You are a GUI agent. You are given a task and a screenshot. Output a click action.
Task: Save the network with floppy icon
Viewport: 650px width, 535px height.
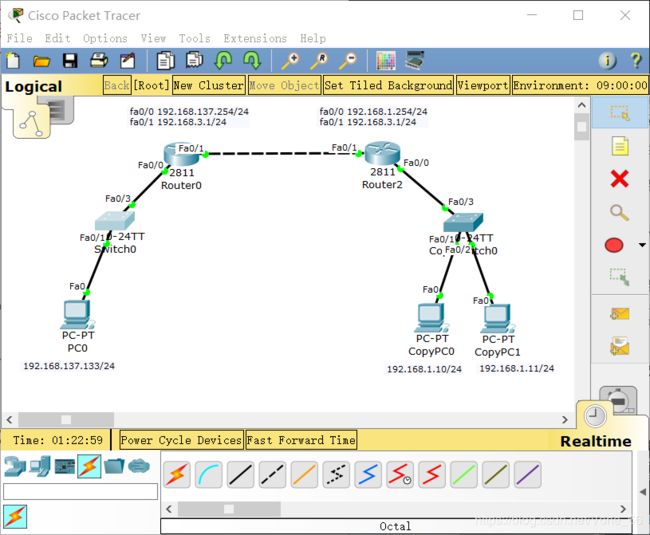(x=70, y=61)
